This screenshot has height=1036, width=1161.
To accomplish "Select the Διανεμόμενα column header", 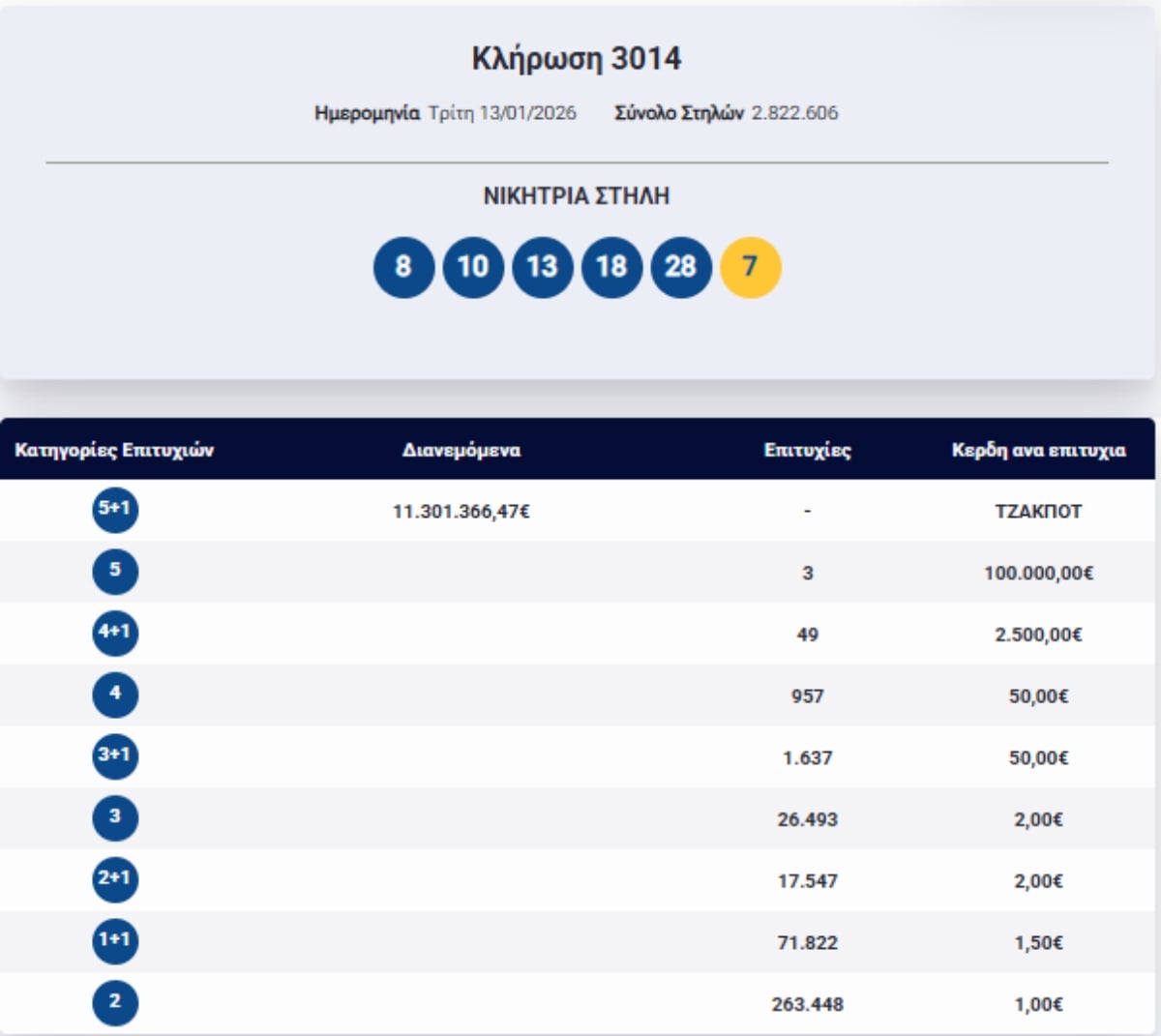I will 461,450.
